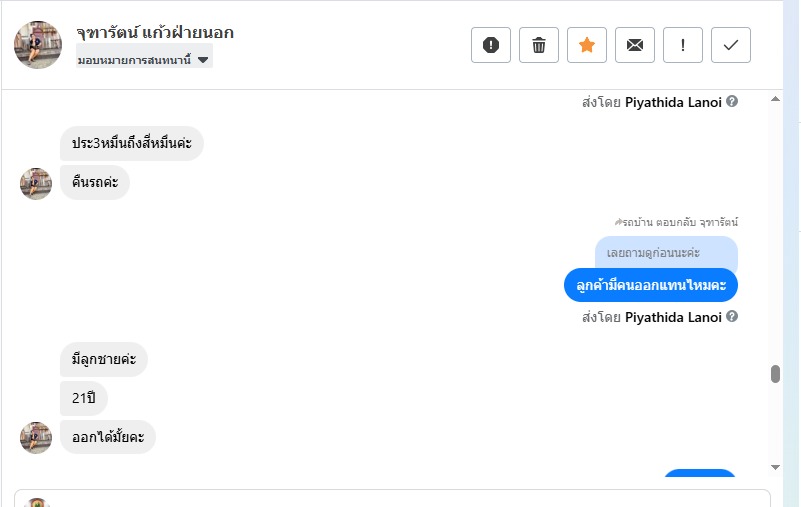
Task: Click the blue message ลูกค้ามีคนออกแทนไหมคะ
Action: point(651,285)
